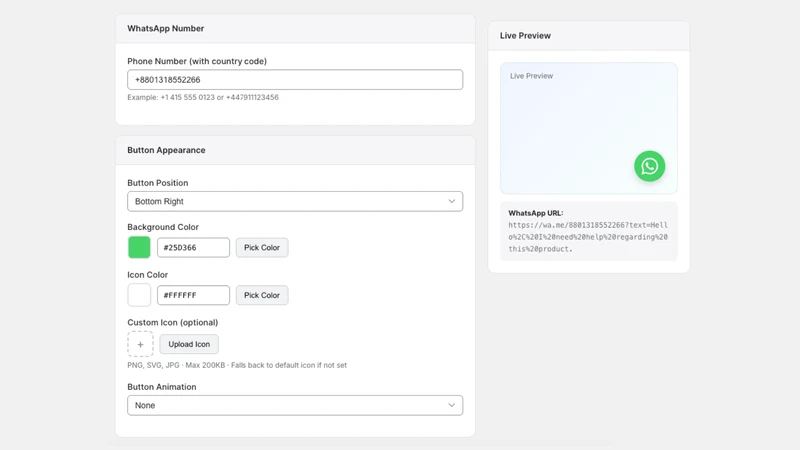Click the WhatsApp Number section header
Screen dimensions: 800x450
166,29
